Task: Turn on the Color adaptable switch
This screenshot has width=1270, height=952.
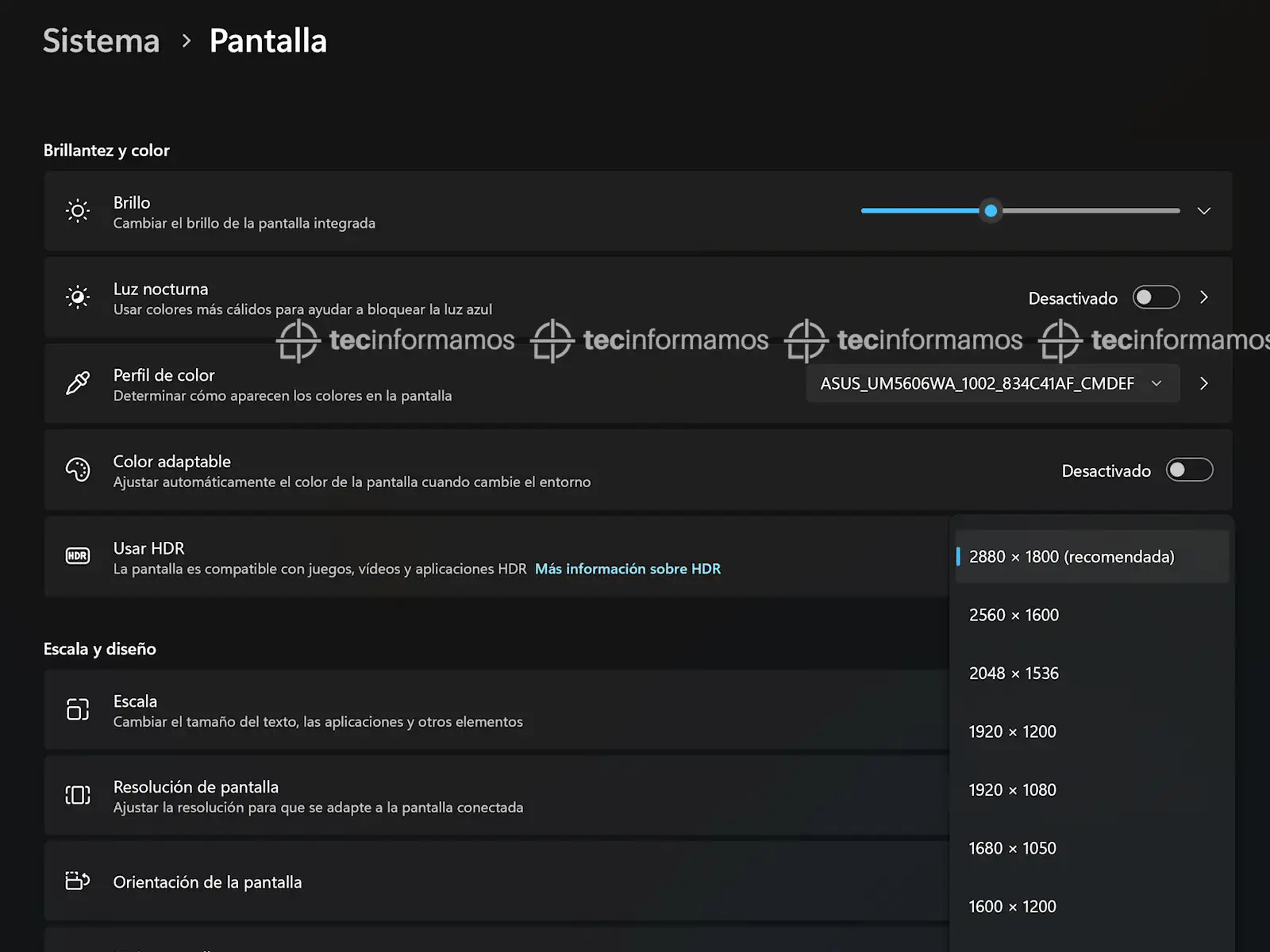Action: (x=1189, y=470)
